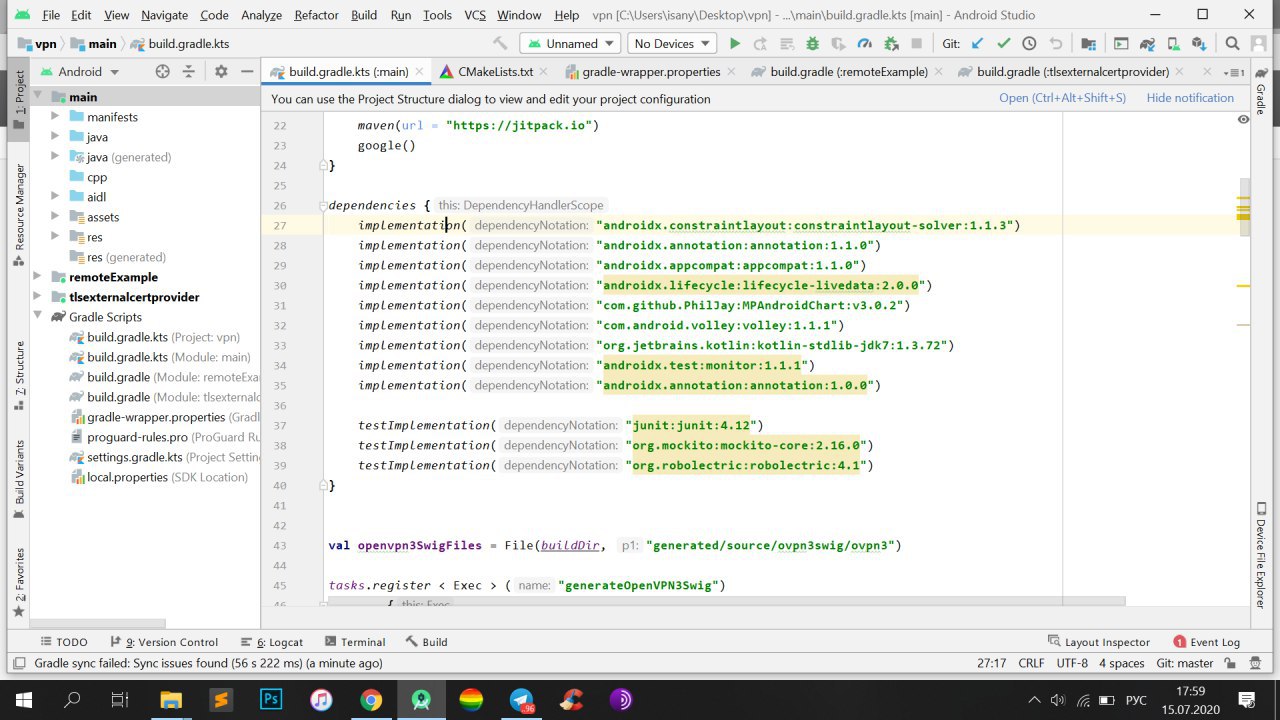Open Telegram from the Windows taskbar
This screenshot has height=720, width=1280.
pyautogui.click(x=521, y=700)
